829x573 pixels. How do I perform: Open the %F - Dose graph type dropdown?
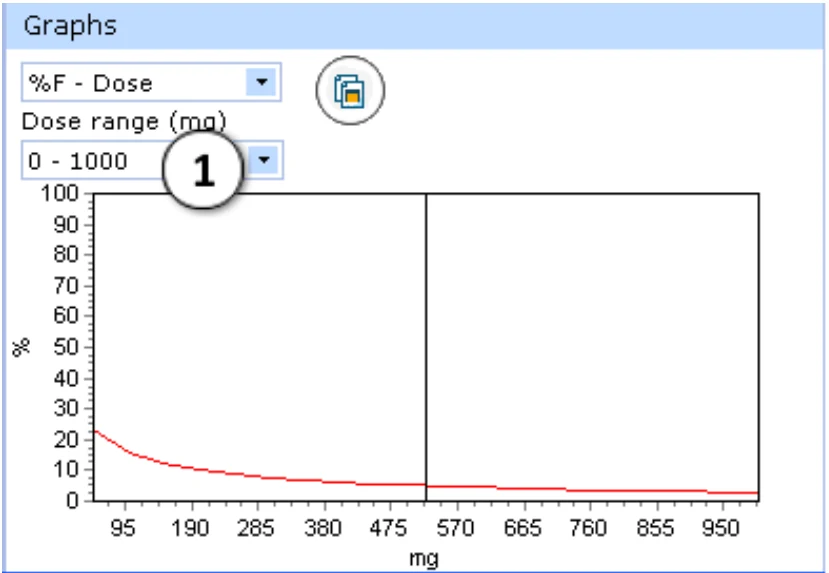point(151,82)
